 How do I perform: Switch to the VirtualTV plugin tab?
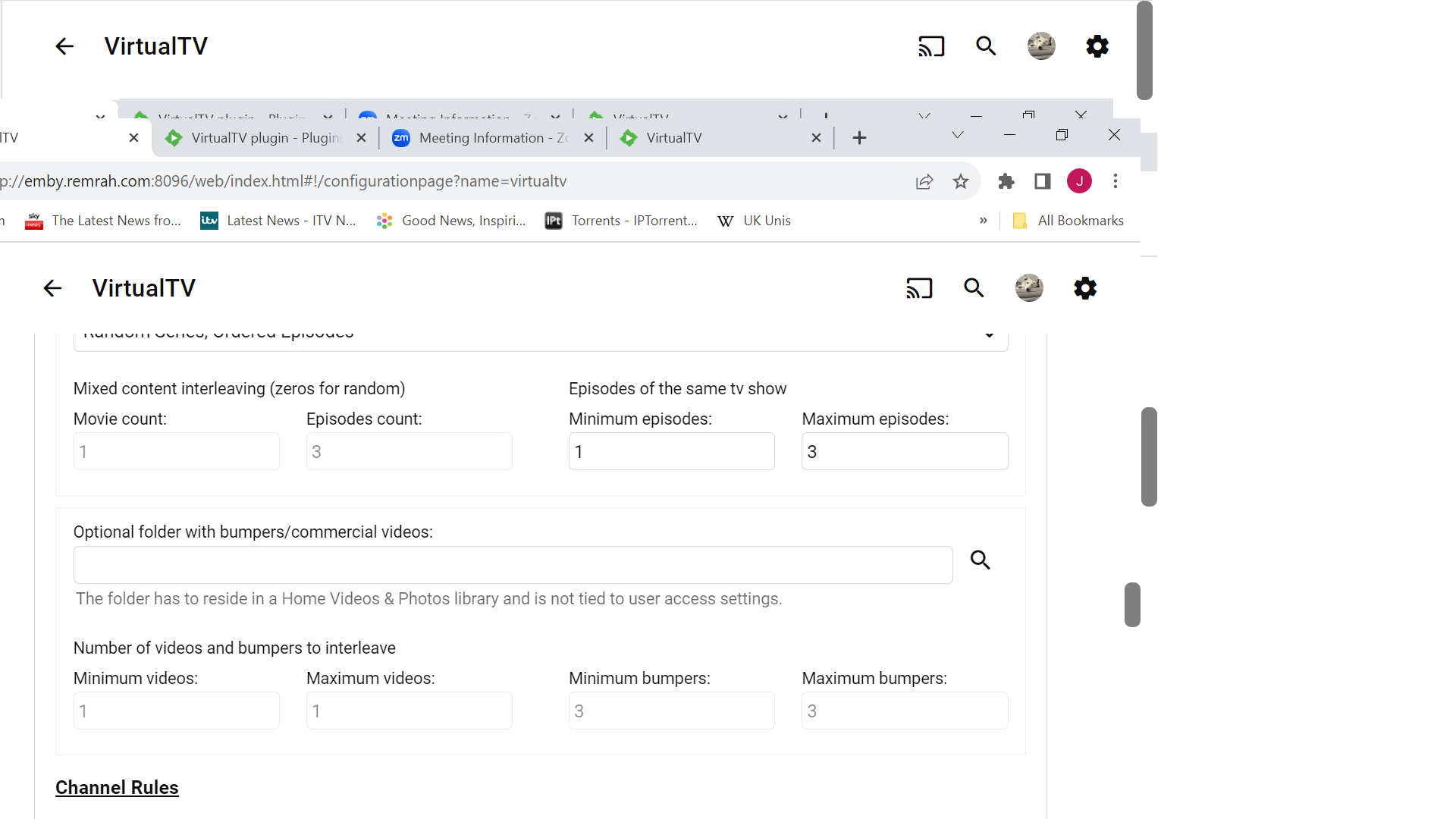coord(258,138)
